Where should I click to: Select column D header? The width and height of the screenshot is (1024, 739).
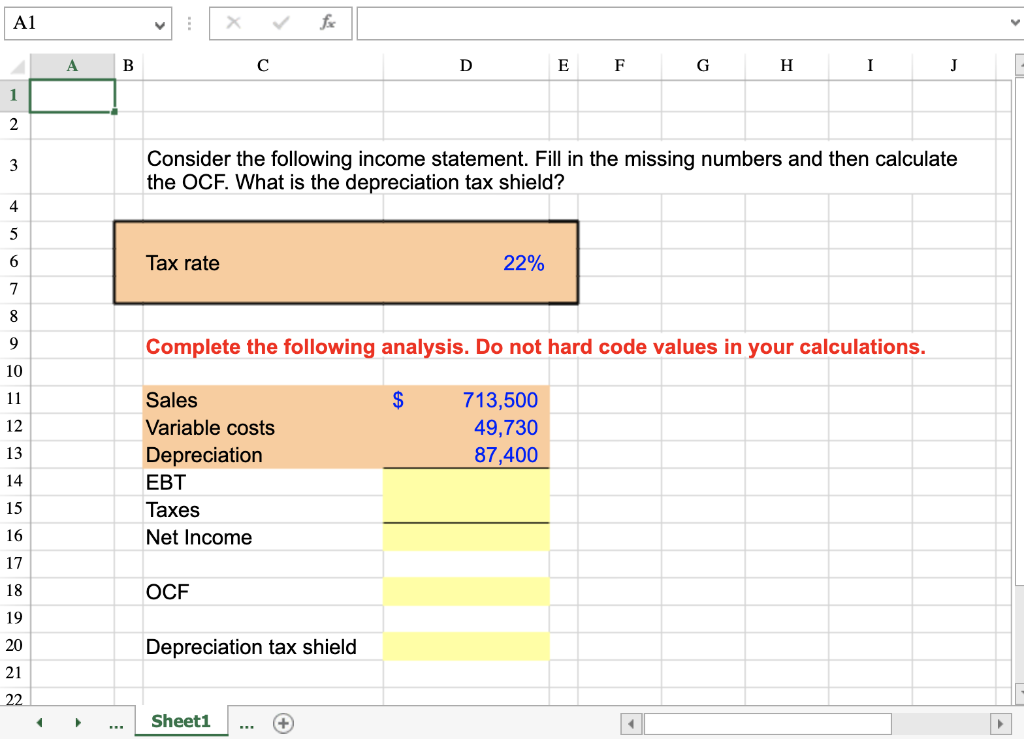click(466, 65)
